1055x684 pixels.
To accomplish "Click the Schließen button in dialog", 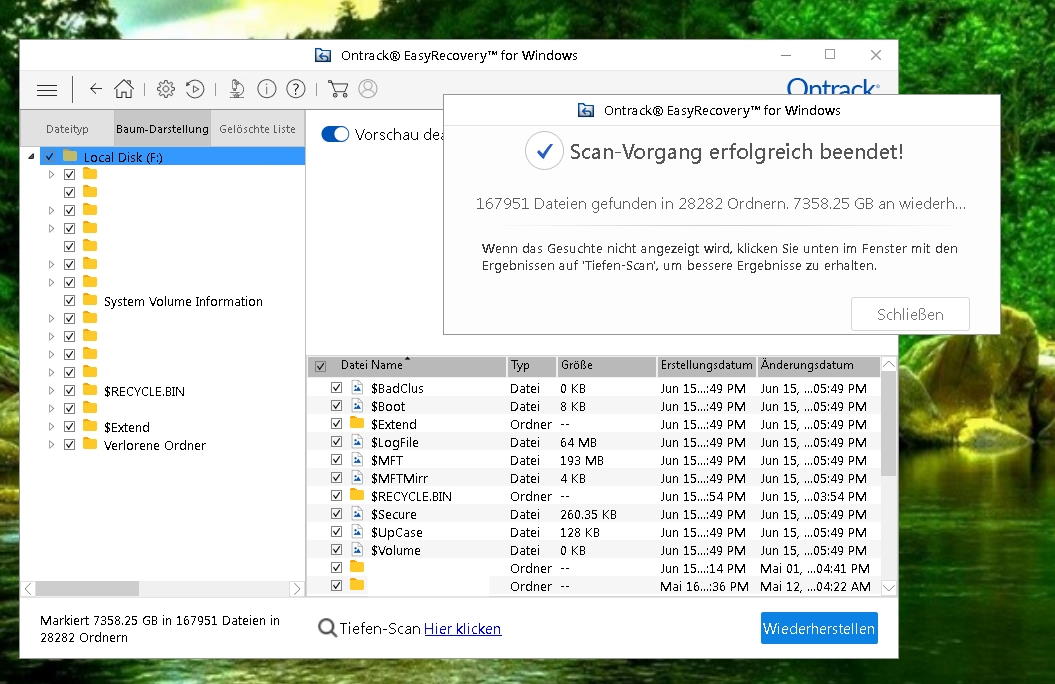I will point(910,314).
